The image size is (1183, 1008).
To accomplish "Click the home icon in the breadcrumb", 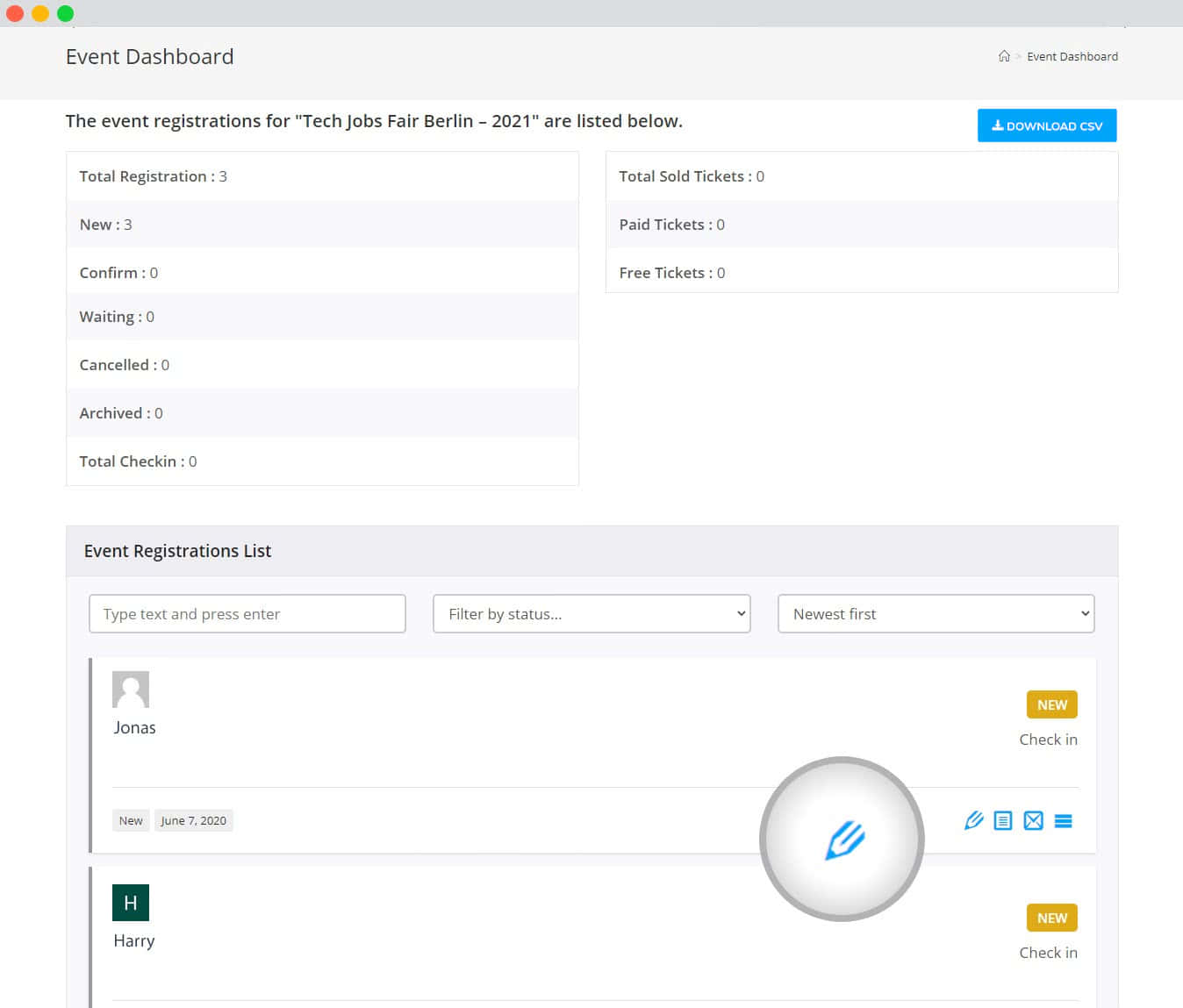I will [1004, 56].
